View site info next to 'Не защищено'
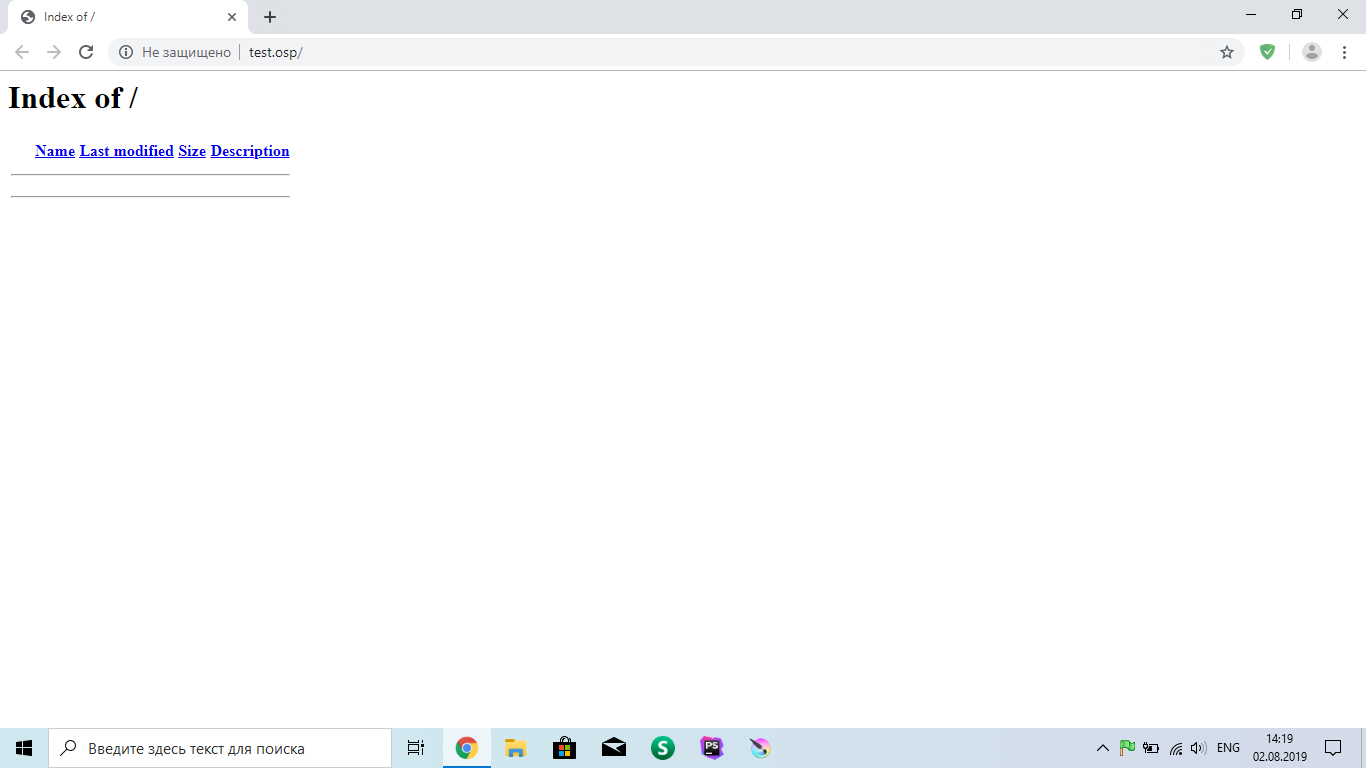The width and height of the screenshot is (1366, 768). click(x=126, y=52)
